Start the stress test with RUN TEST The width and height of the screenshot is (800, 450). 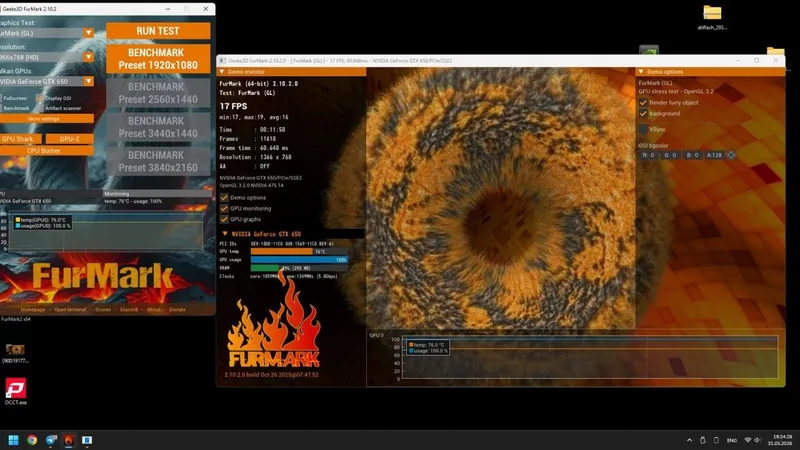[x=158, y=31]
